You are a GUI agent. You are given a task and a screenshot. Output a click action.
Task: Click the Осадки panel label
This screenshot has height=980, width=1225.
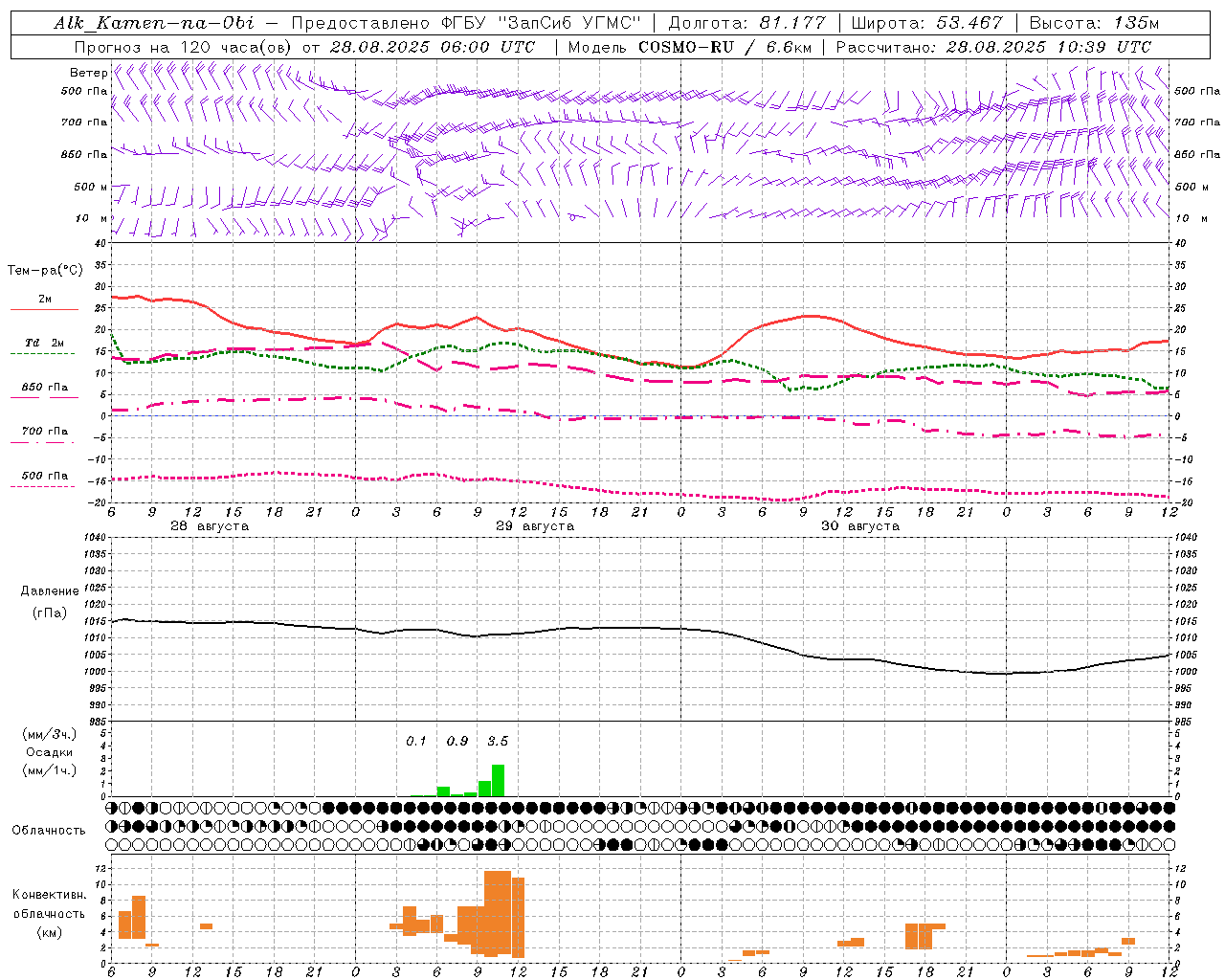(x=49, y=752)
